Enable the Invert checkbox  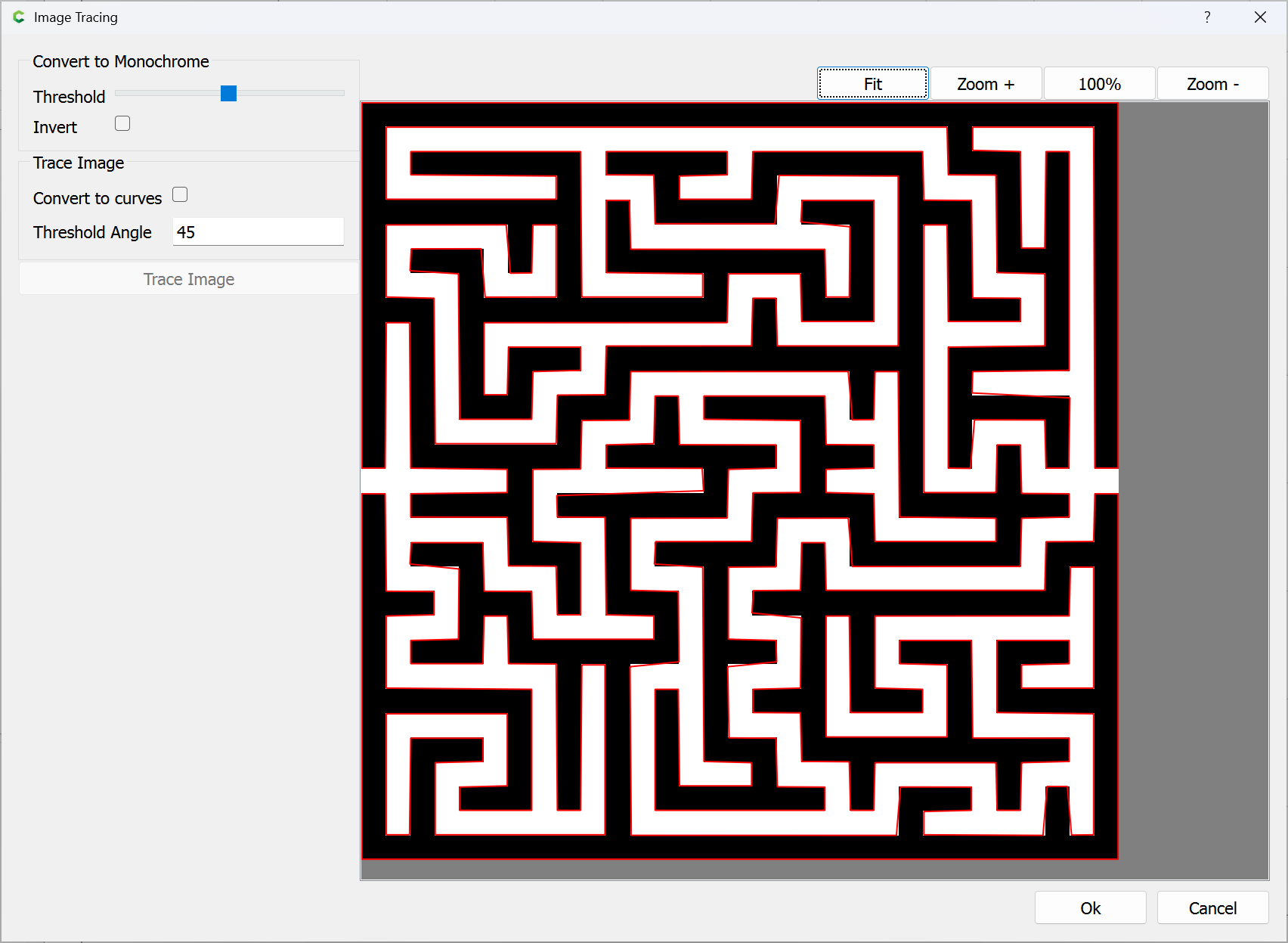coord(122,123)
